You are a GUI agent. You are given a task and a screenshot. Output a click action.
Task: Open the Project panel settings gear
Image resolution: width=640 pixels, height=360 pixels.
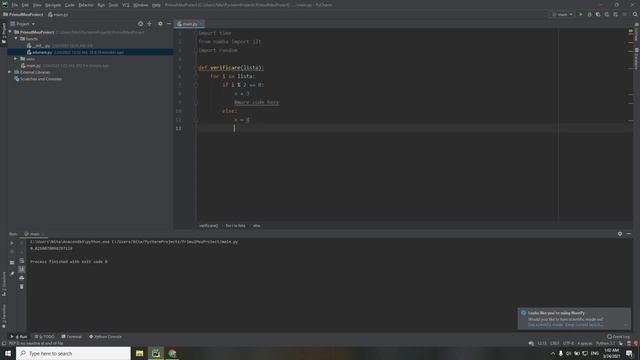click(x=160, y=24)
